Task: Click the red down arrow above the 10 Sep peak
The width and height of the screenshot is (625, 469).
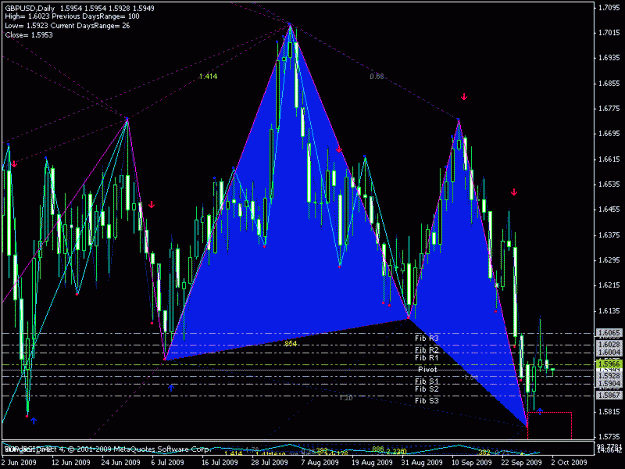Action: coord(464,97)
